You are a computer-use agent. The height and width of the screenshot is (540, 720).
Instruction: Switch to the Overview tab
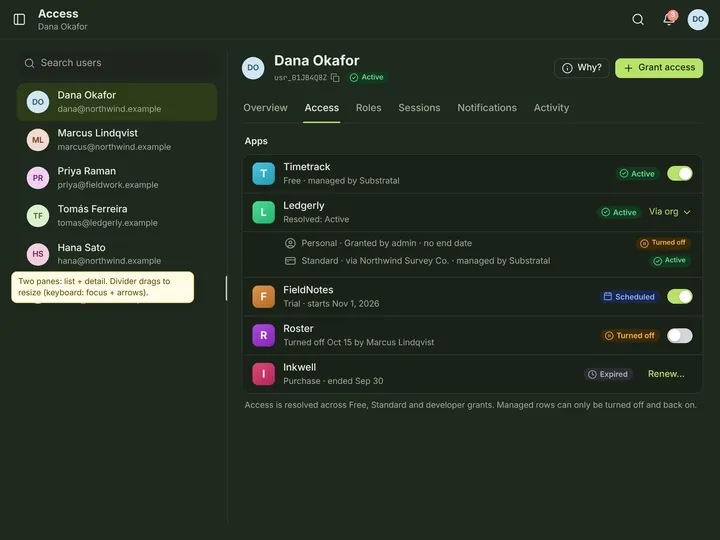point(265,108)
